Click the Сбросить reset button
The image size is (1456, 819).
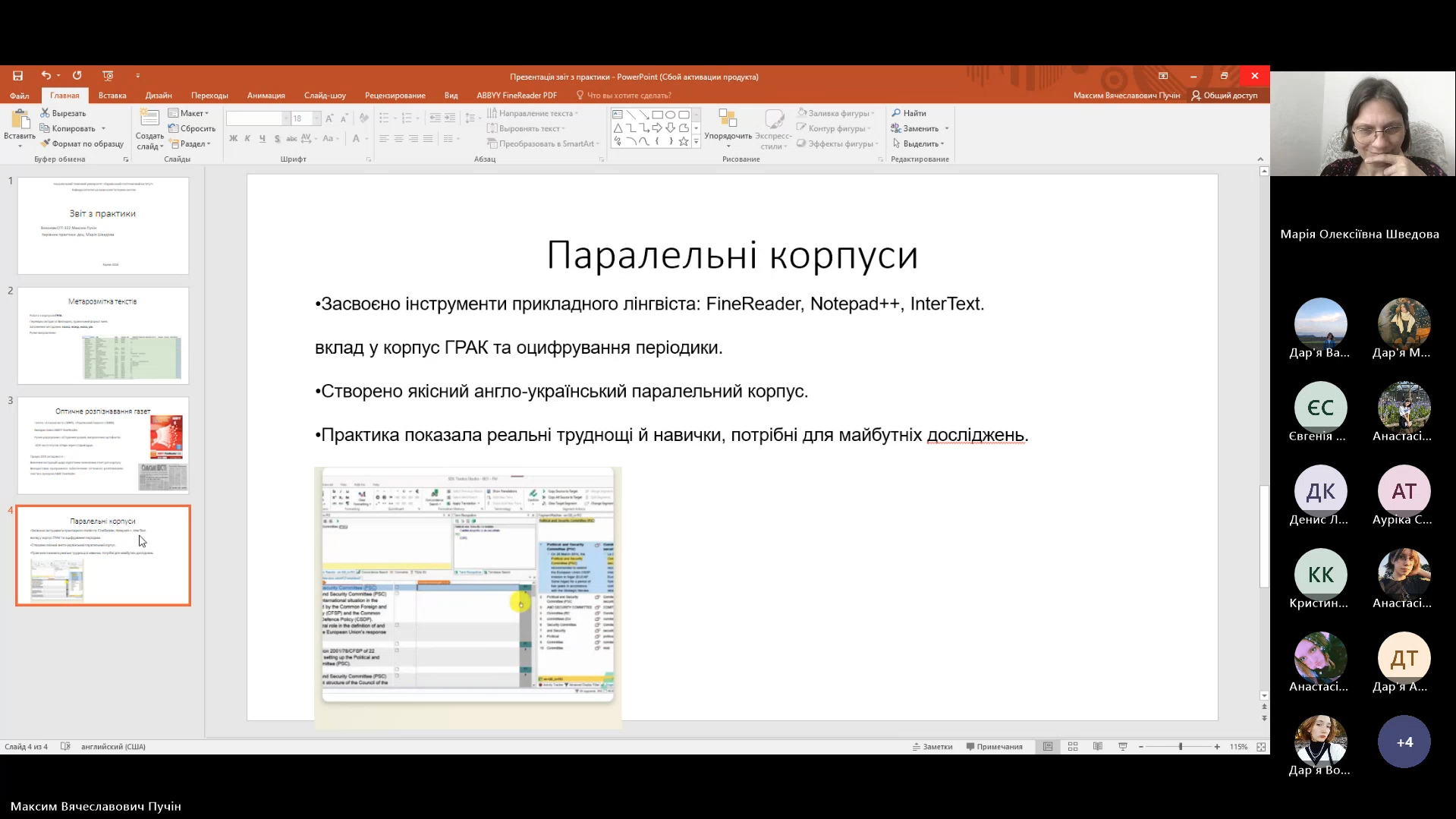click(192, 128)
